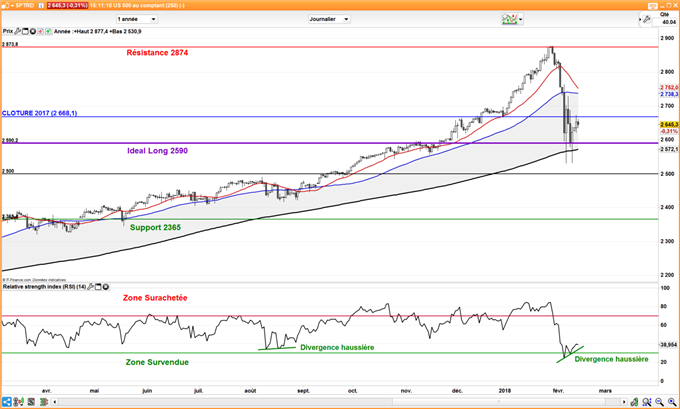Click the RSI value tag 38,954

(670, 345)
